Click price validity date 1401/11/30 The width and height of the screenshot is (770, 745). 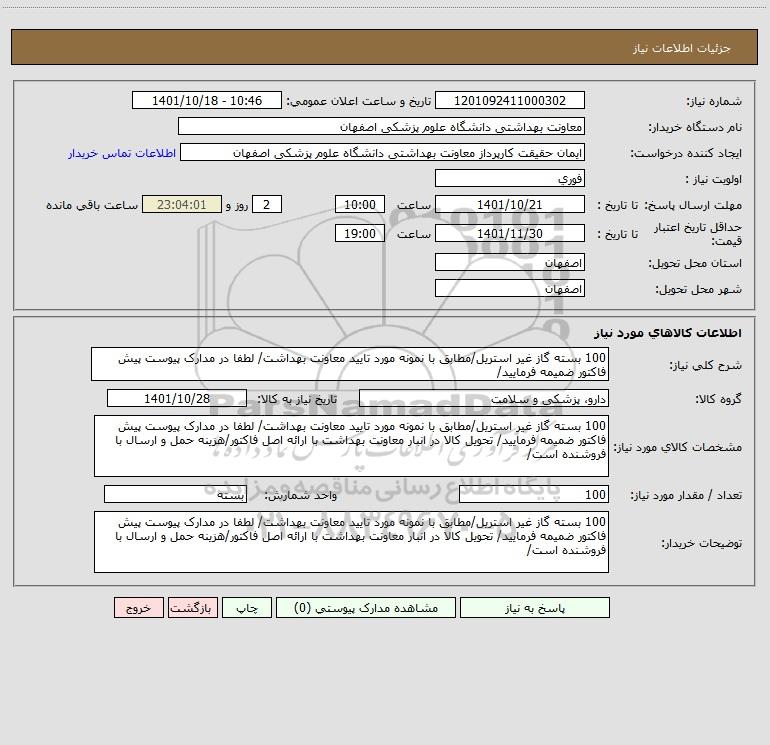(510, 233)
